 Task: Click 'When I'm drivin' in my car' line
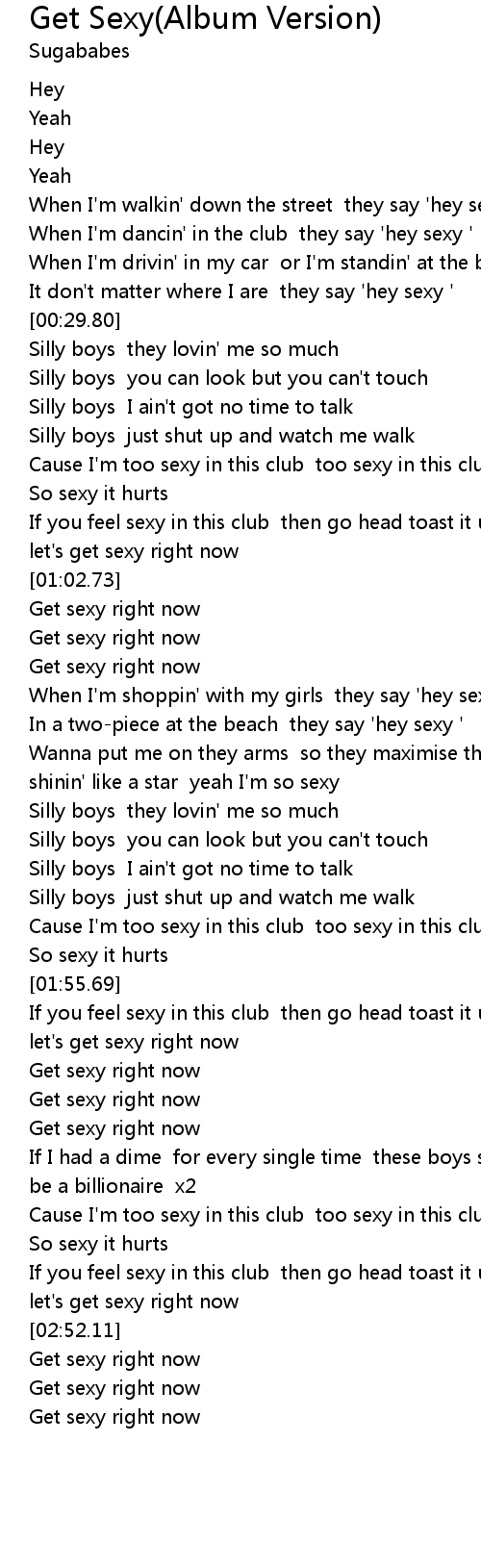coord(255,263)
